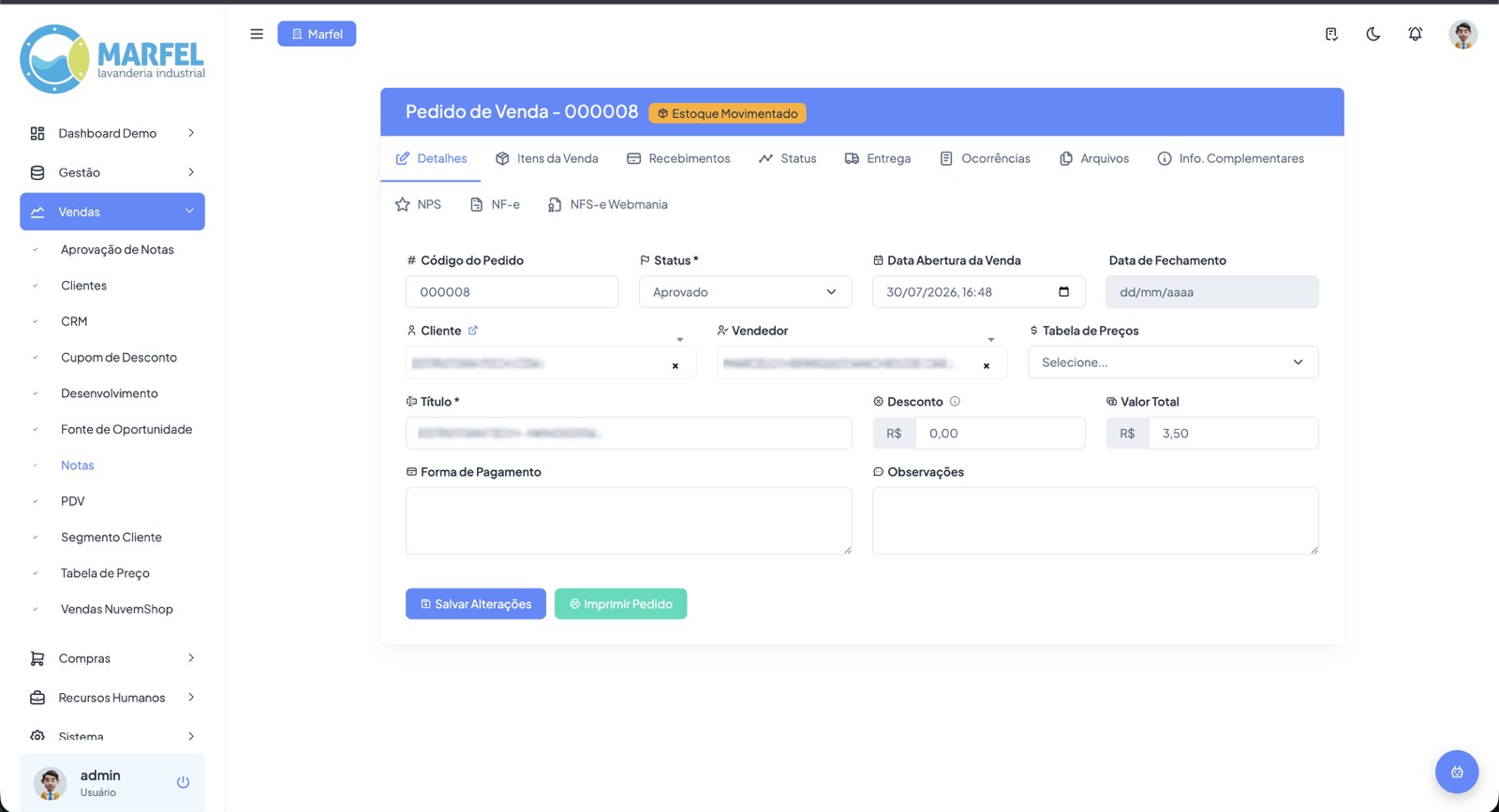Switch to the Itens da Venda tab
Image resolution: width=1499 pixels, height=812 pixels.
[547, 158]
